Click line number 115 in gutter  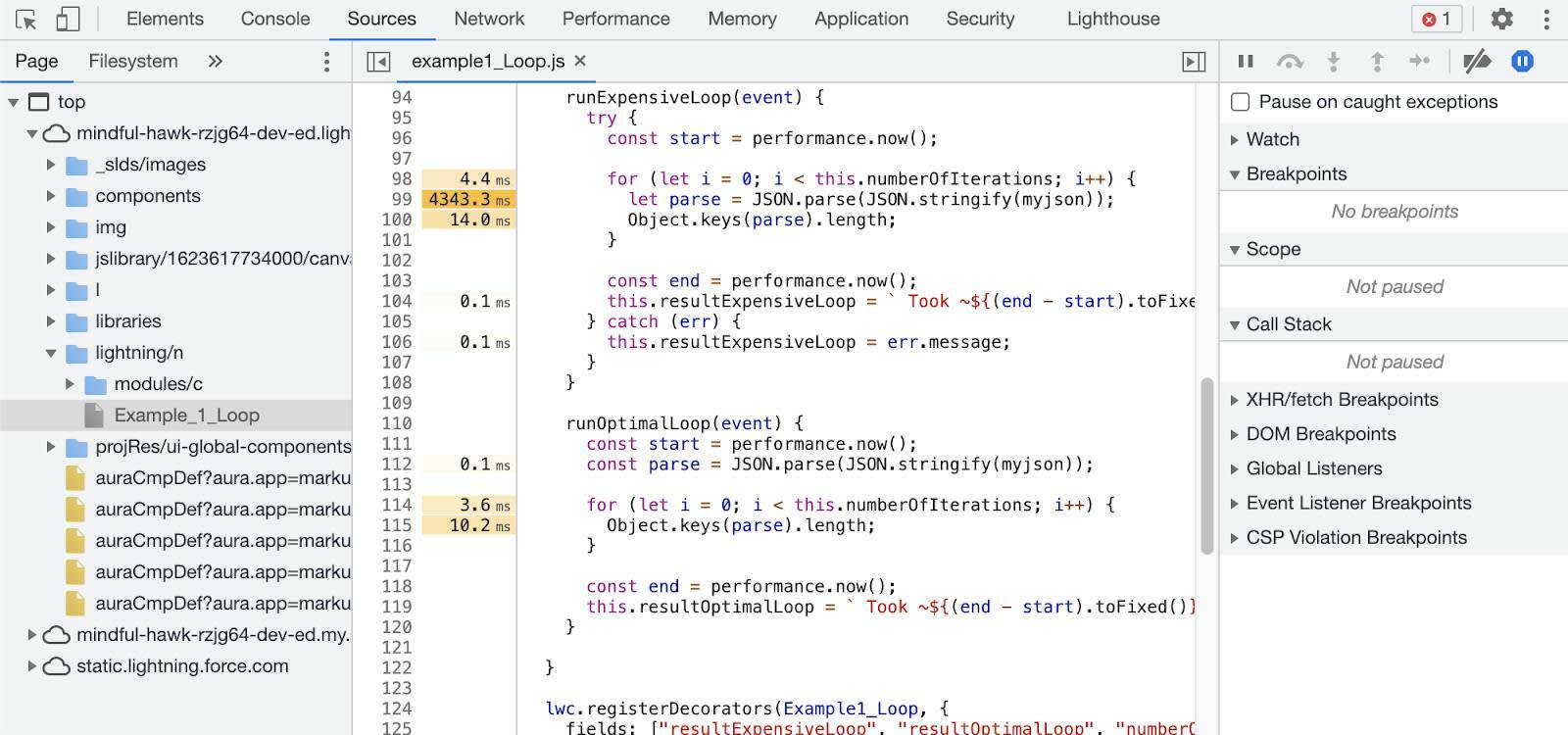point(397,525)
